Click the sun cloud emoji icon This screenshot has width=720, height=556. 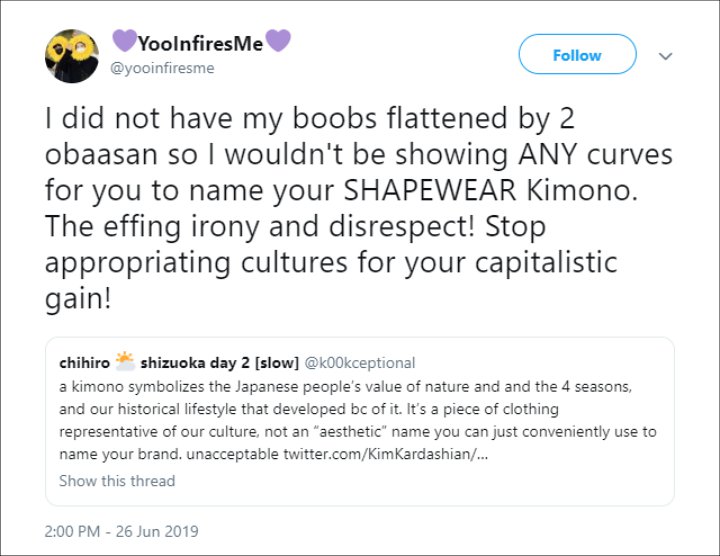(x=125, y=361)
